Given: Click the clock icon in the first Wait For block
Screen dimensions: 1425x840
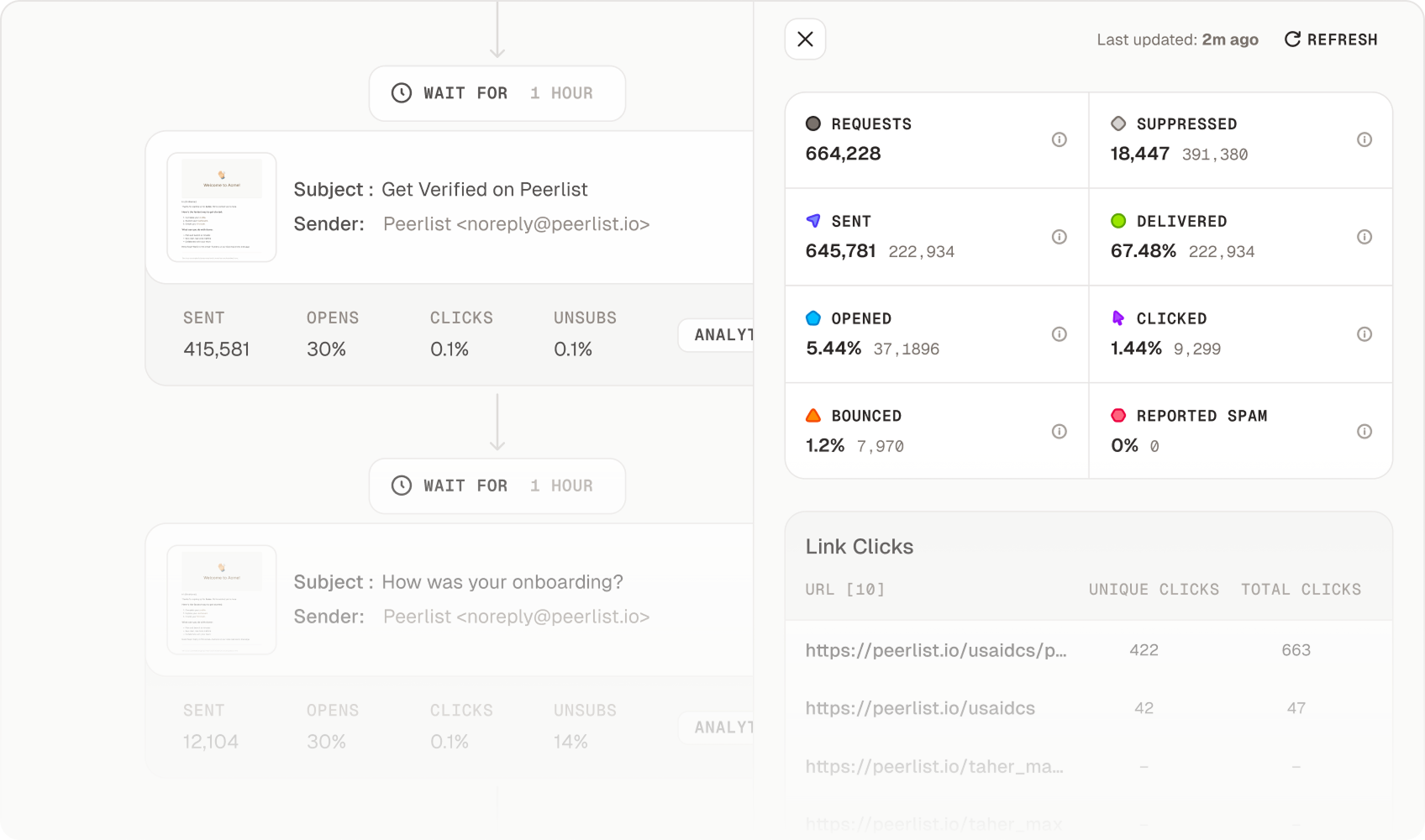Looking at the screenshot, I should click(x=401, y=92).
